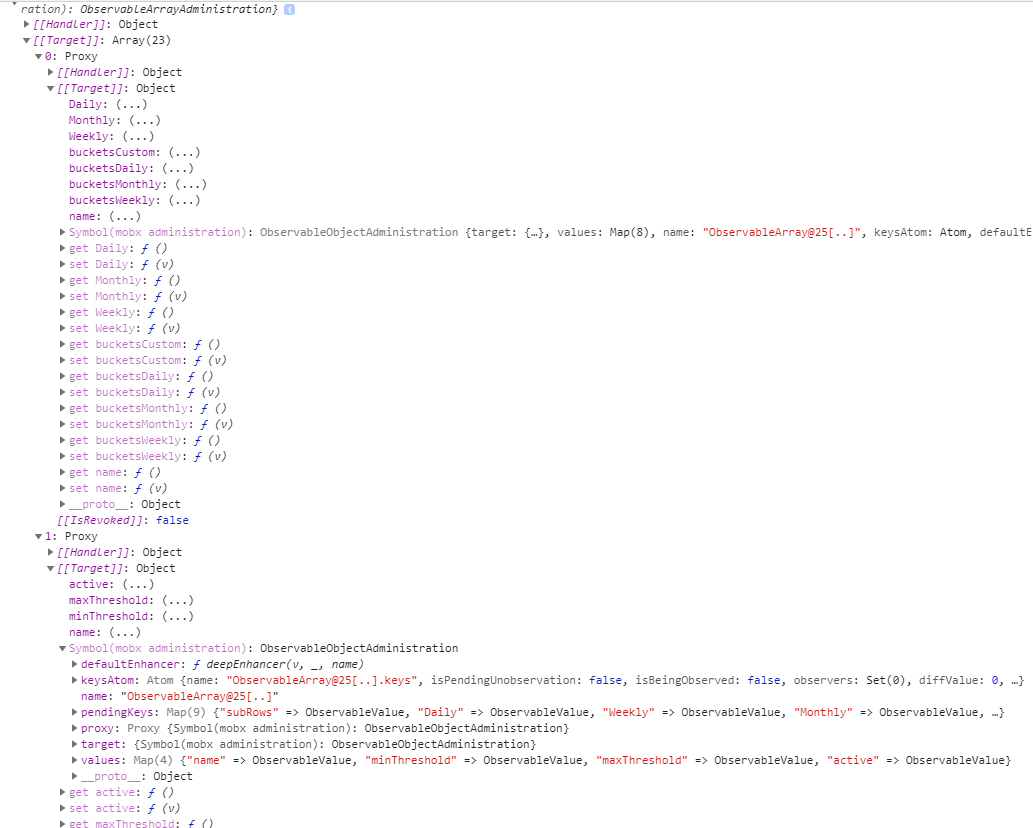Expand the get bucketsDaily getter

pyautogui.click(x=63, y=376)
